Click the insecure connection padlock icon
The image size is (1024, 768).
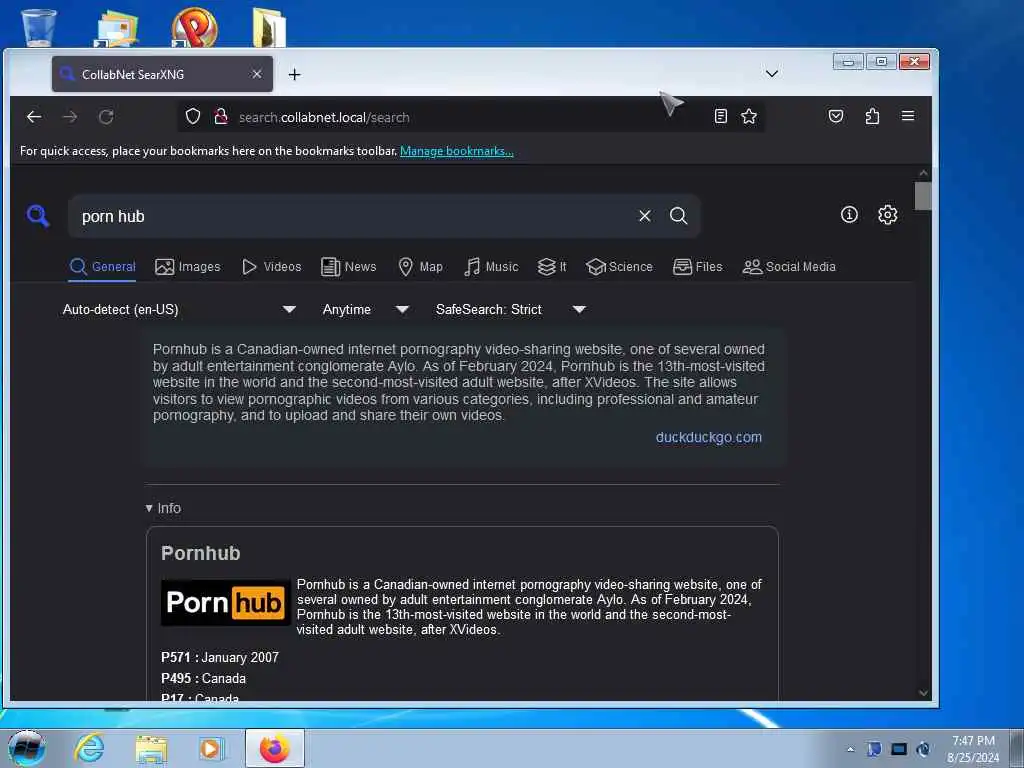221,116
